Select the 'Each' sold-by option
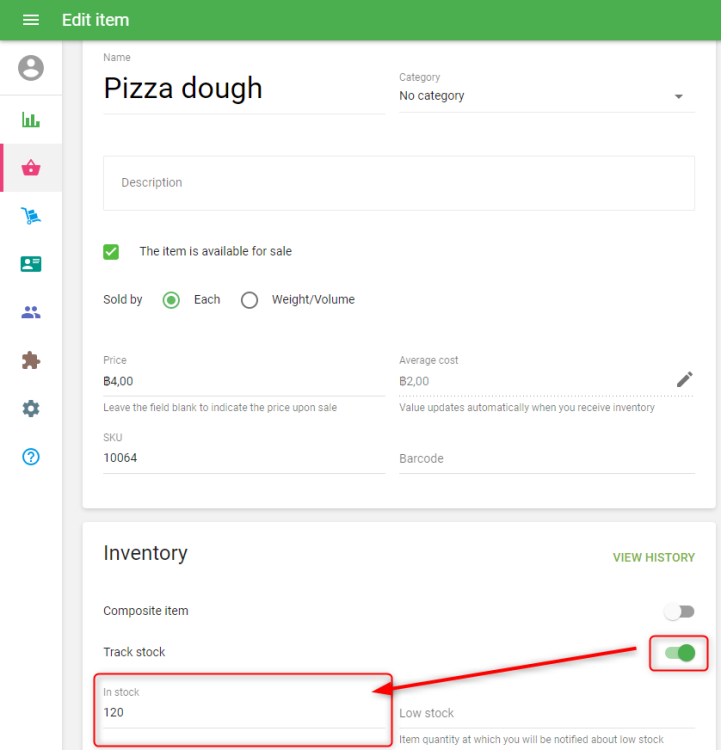 171,300
